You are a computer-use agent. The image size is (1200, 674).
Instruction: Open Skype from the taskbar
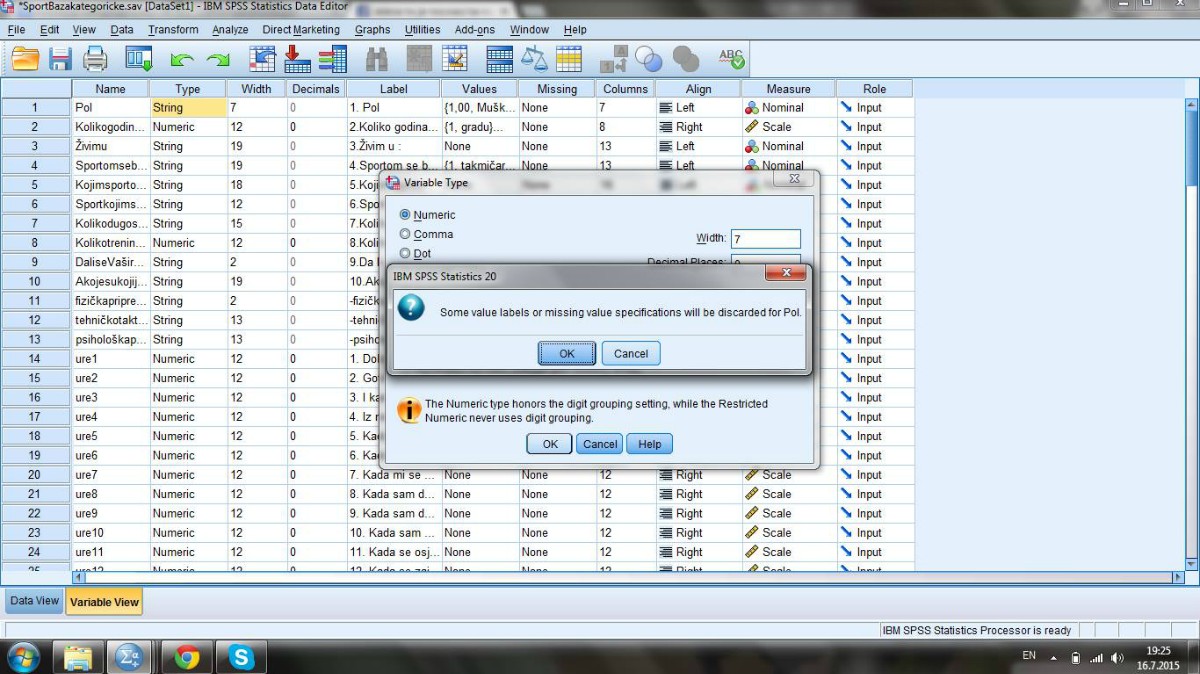point(240,657)
